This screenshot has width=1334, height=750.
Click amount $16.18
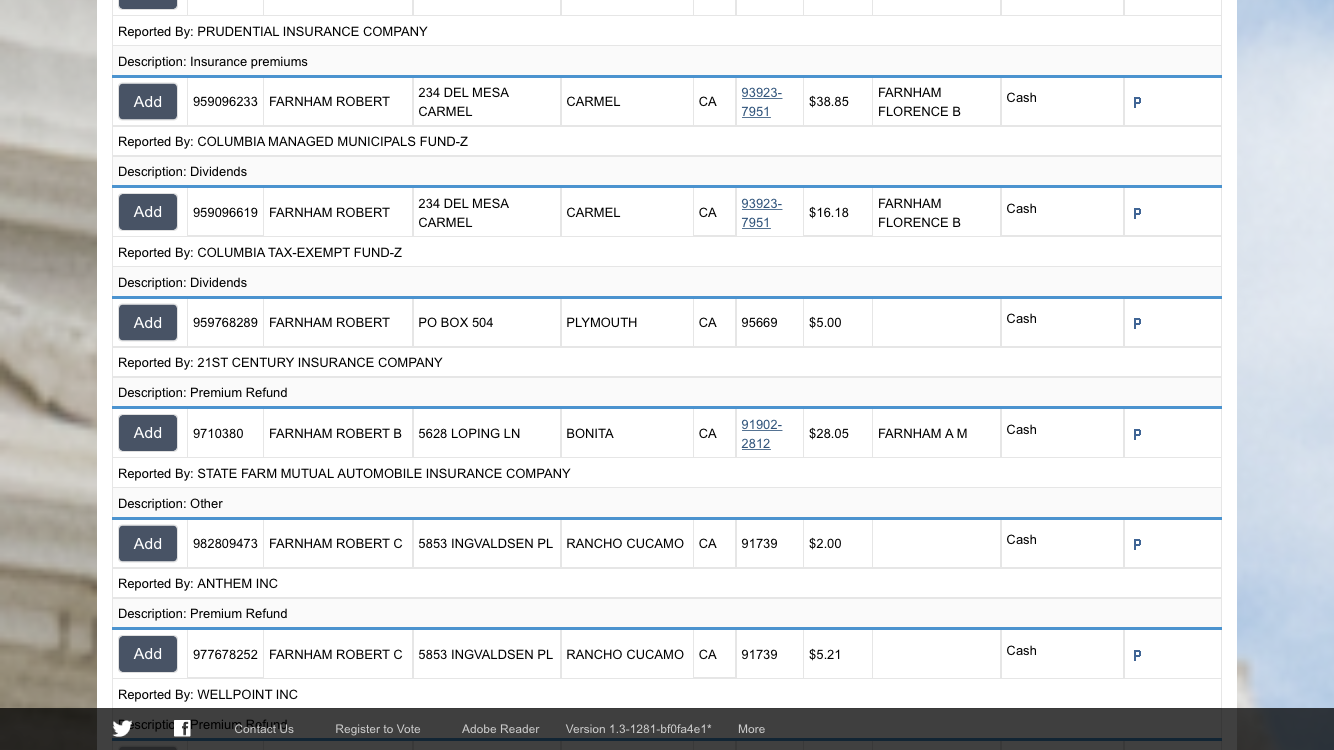829,212
